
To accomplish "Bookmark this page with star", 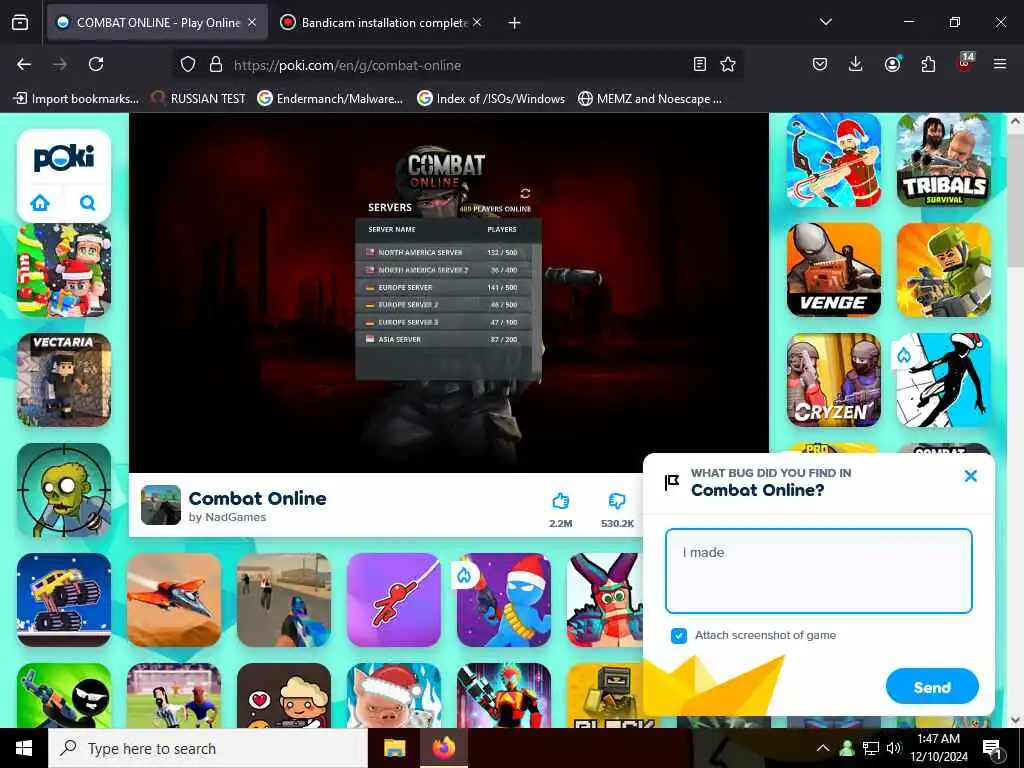I will pos(728,64).
